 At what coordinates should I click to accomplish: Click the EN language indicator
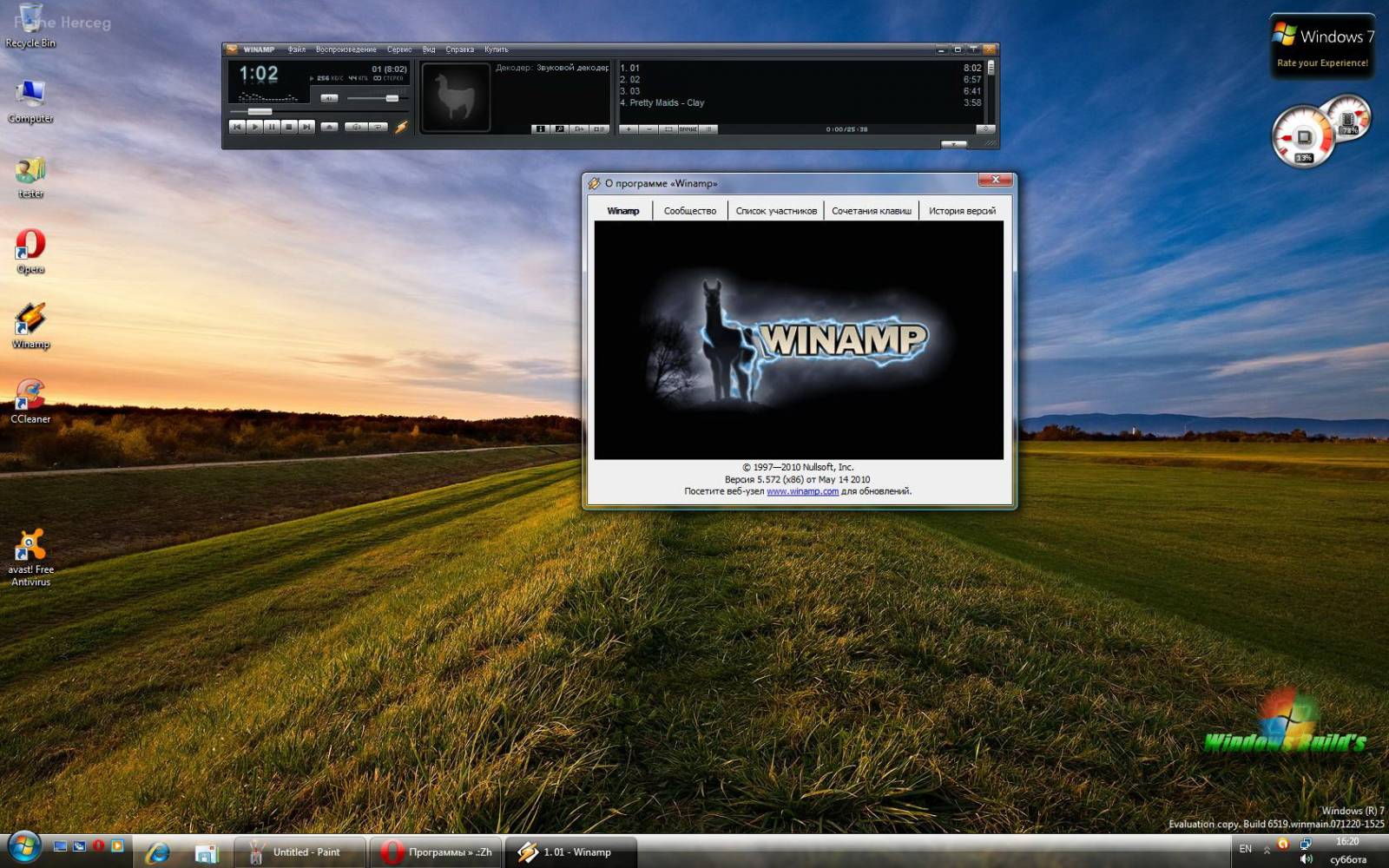[x=1246, y=849]
